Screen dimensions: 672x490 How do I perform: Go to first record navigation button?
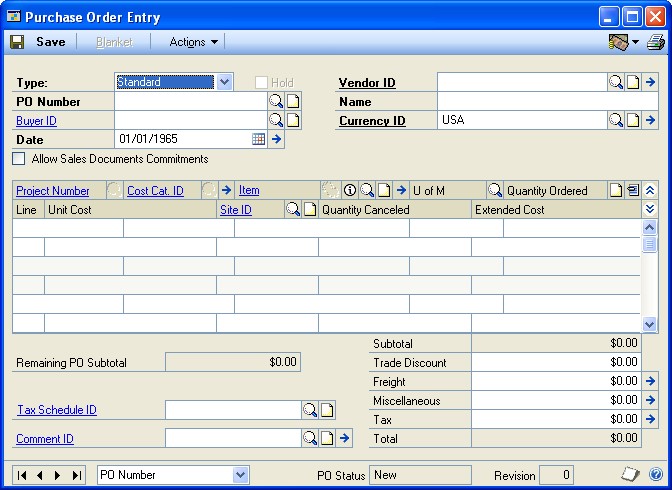pos(22,475)
